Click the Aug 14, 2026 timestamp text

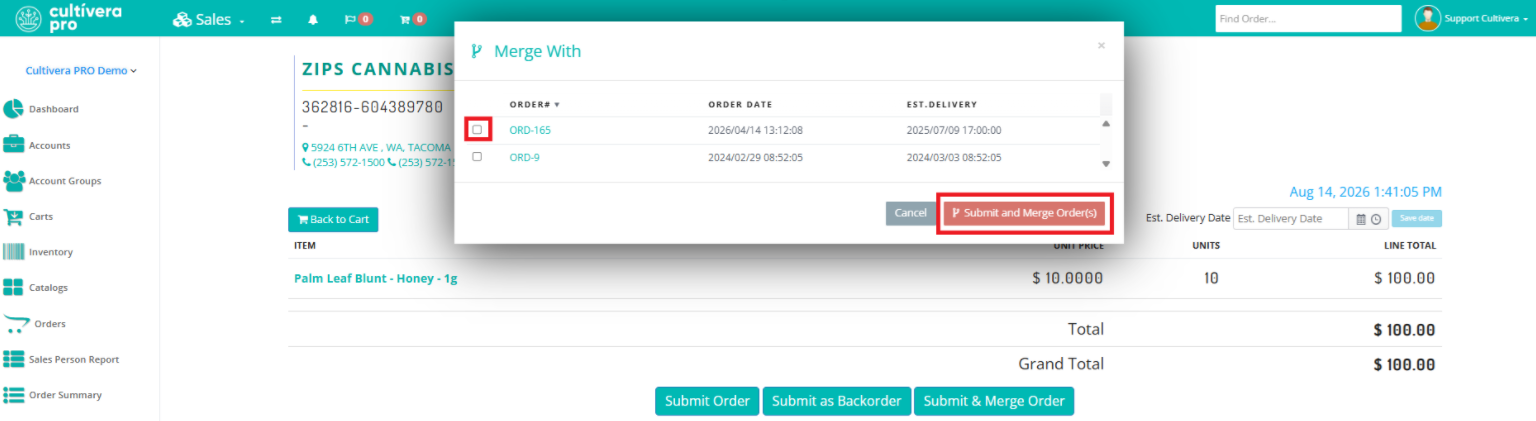pyautogui.click(x=1366, y=192)
